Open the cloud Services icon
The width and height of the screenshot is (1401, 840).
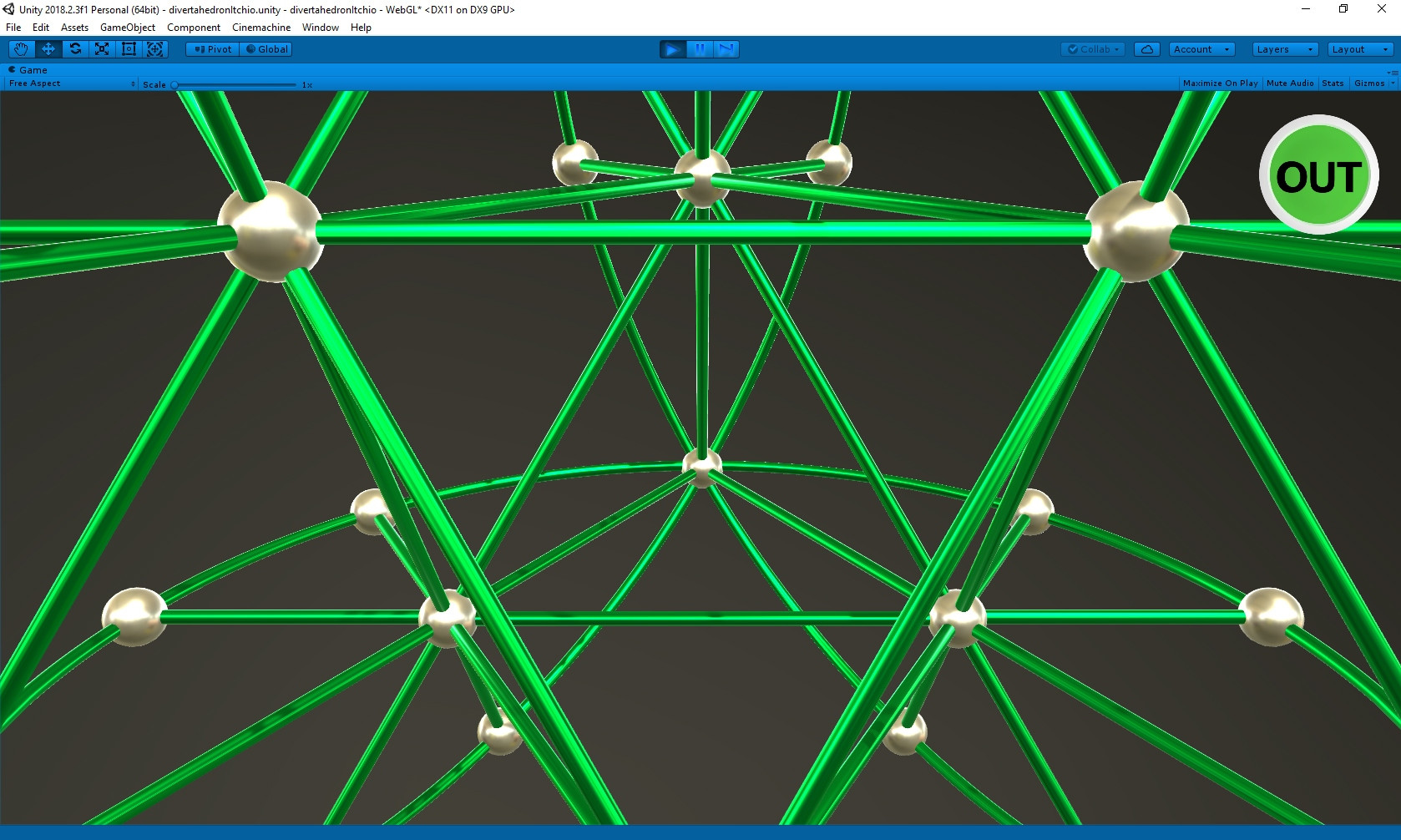point(1147,49)
